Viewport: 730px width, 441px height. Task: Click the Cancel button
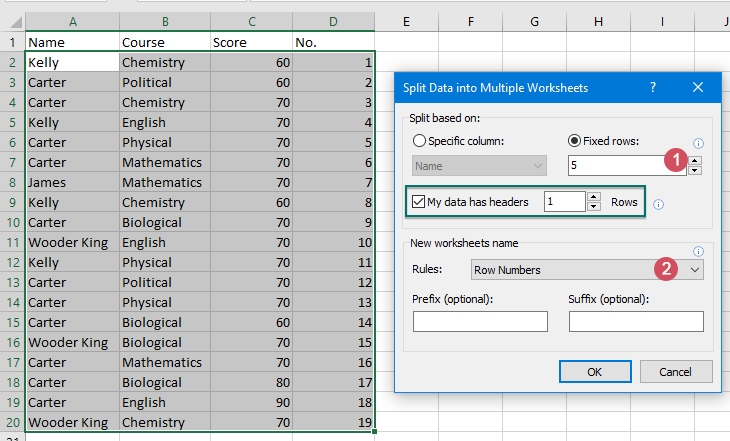pos(675,371)
